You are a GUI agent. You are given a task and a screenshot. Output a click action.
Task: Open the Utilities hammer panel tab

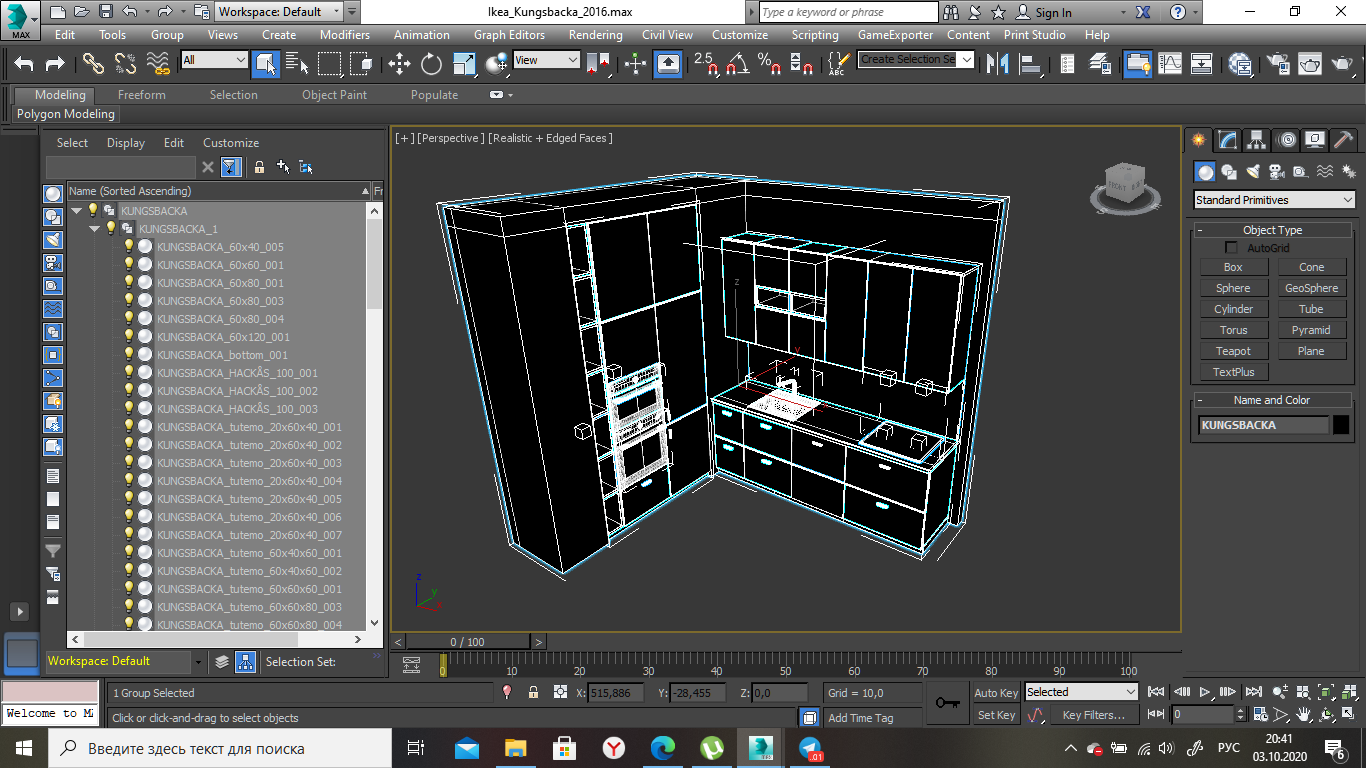[1345, 140]
